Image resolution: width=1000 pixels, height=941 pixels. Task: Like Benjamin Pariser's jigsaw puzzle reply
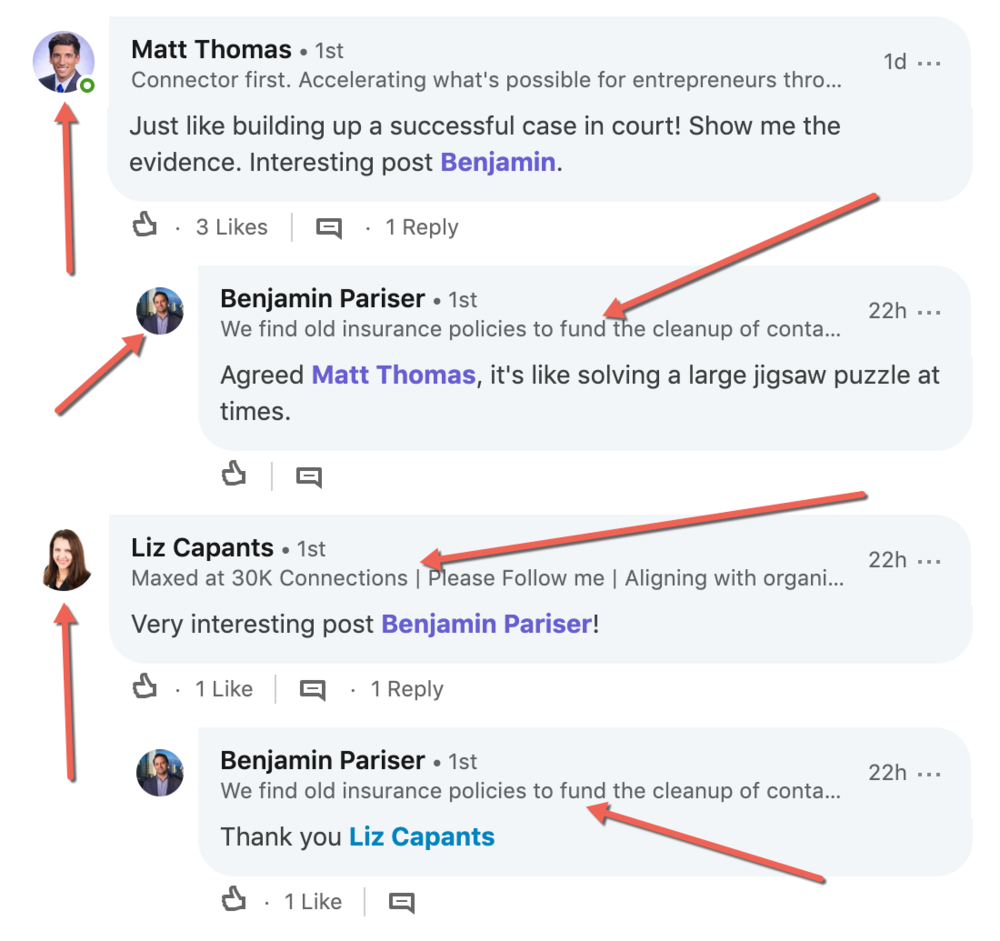234,475
